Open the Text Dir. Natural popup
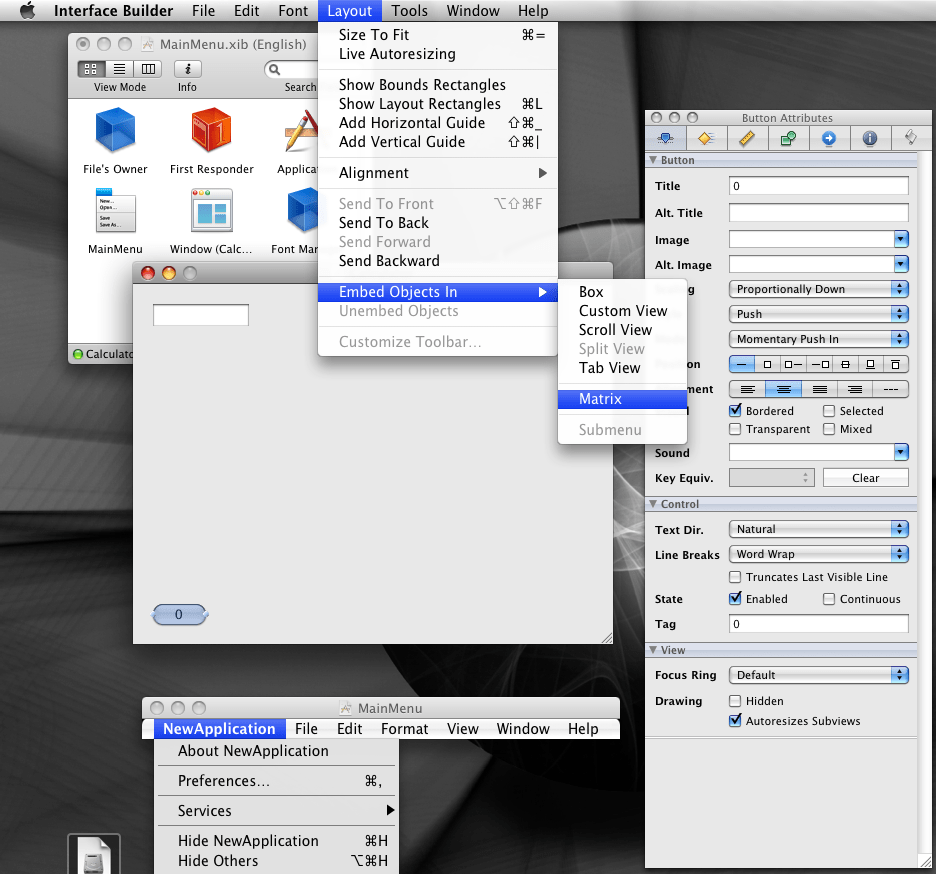 (818, 529)
